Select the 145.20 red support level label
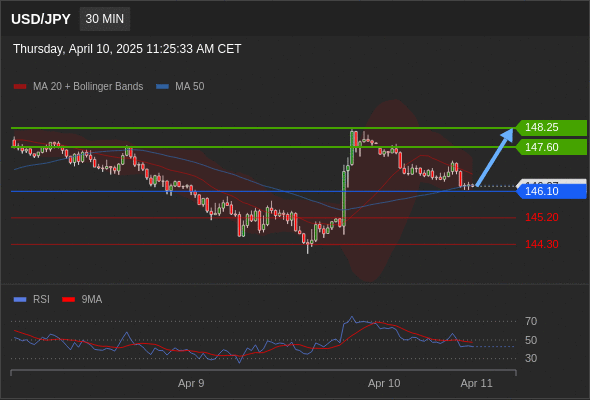 [x=541, y=217]
